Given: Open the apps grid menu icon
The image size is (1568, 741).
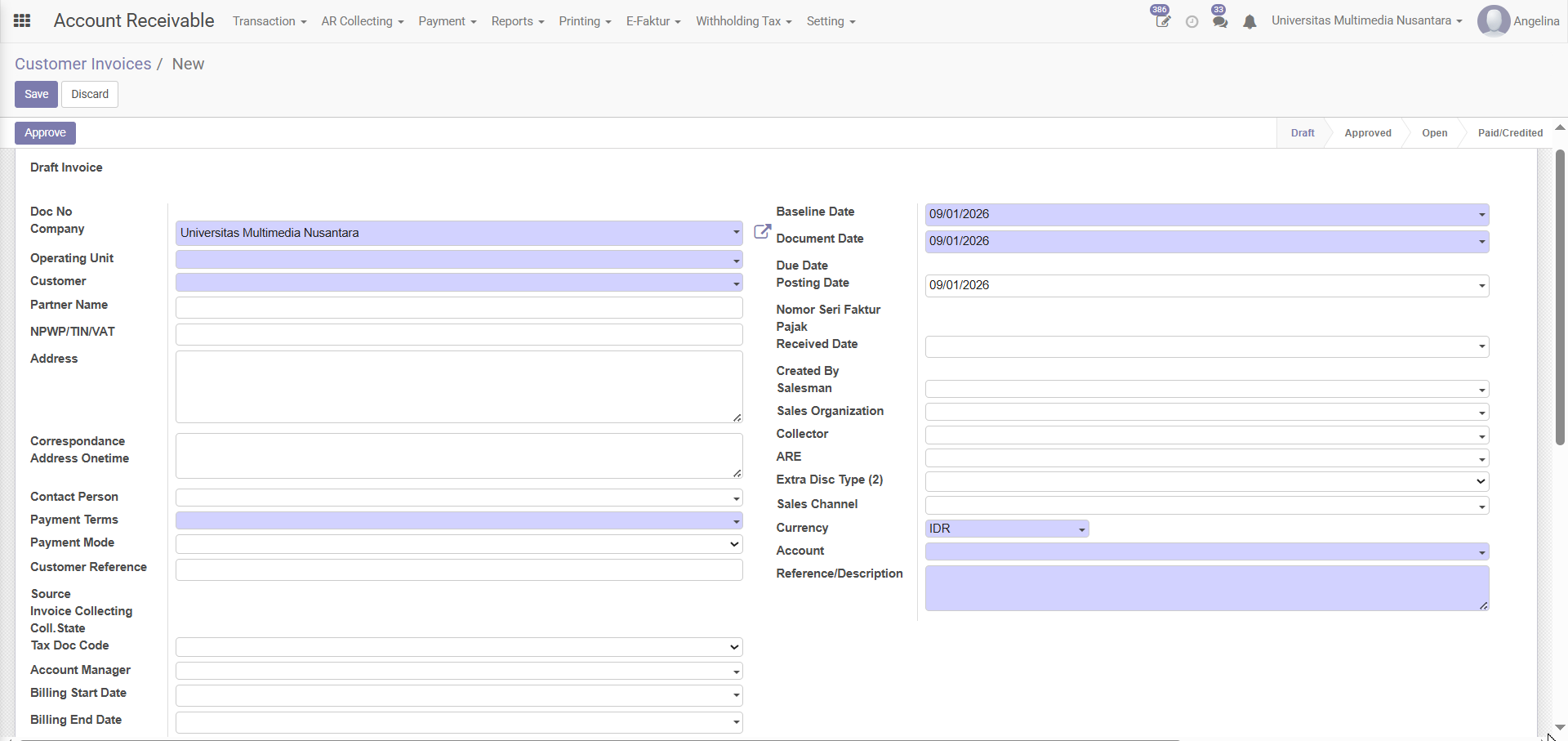Looking at the screenshot, I should point(22,21).
